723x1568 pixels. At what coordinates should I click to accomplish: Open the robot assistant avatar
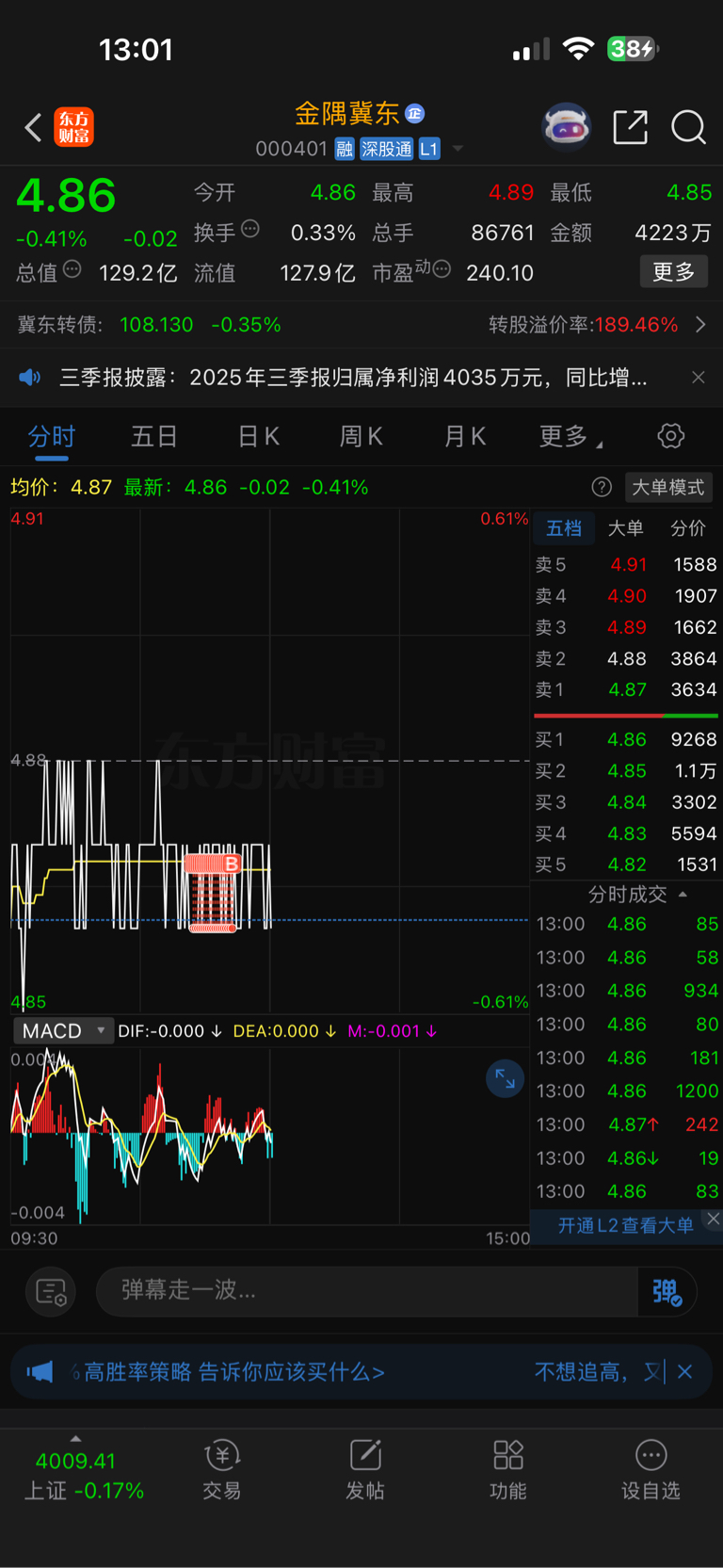click(567, 126)
